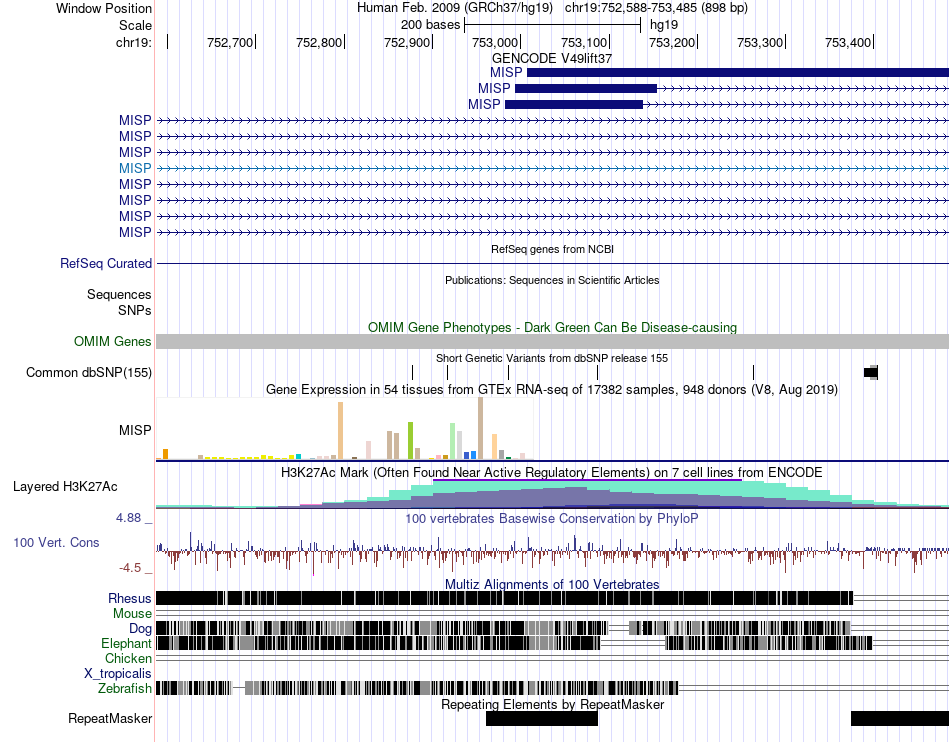The width and height of the screenshot is (950, 742).
Task: Click the Common dbSNP(155) label
Action: coord(89,373)
